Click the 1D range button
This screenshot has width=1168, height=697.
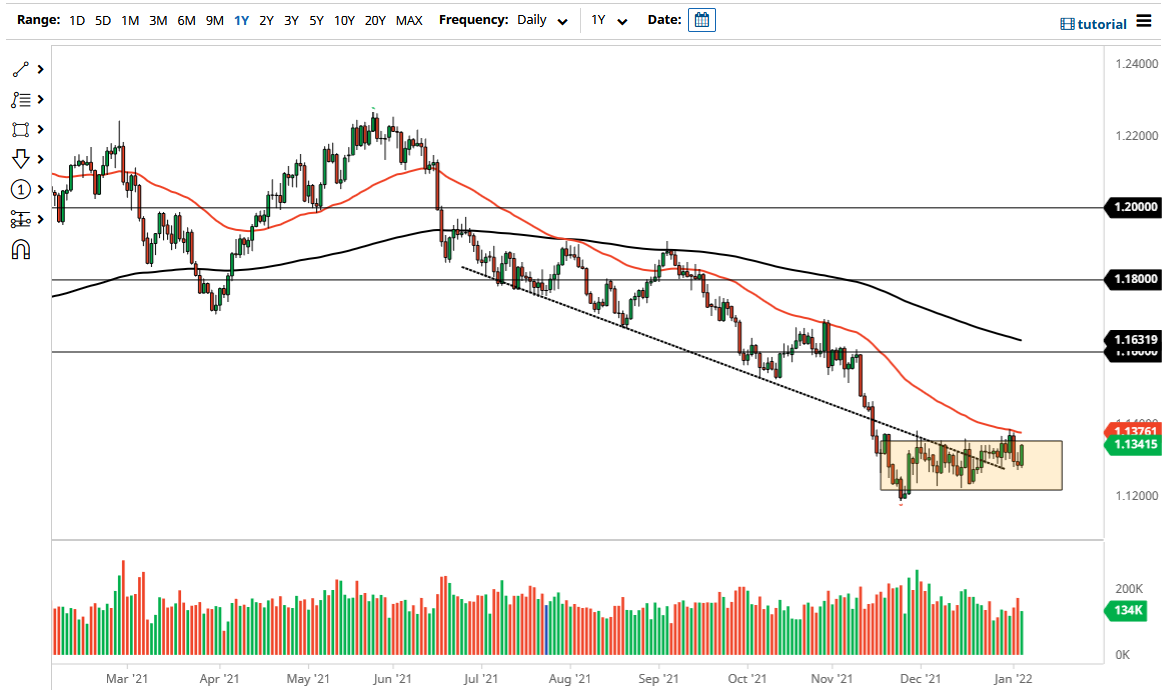pos(76,20)
